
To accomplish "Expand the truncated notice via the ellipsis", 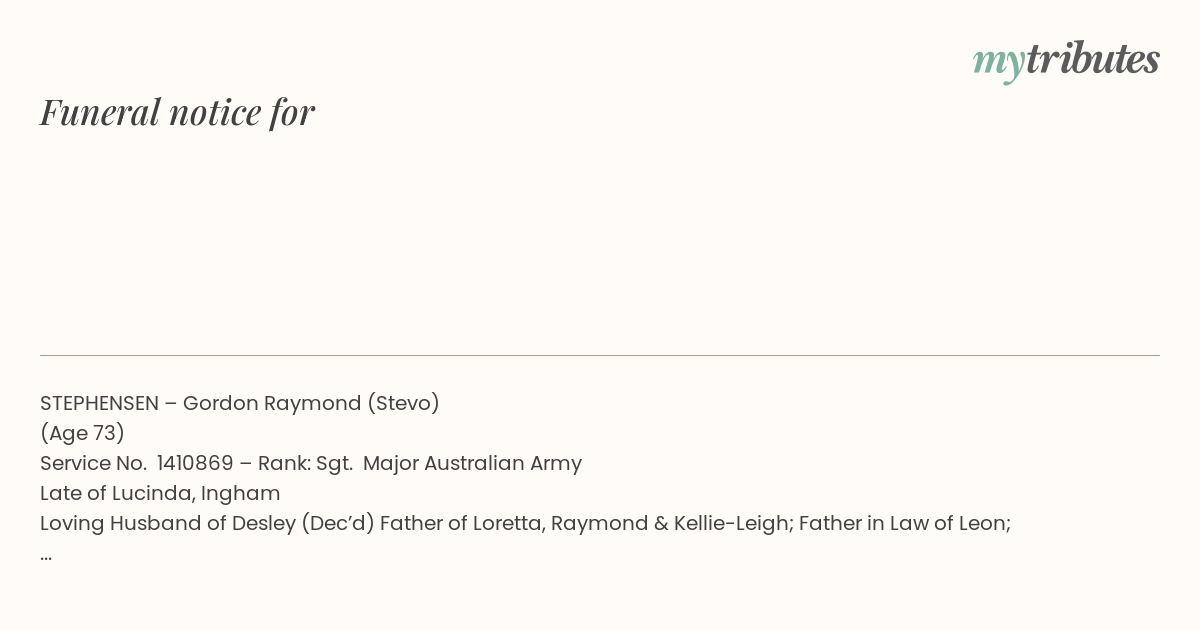I will pyautogui.click(x=46, y=556).
